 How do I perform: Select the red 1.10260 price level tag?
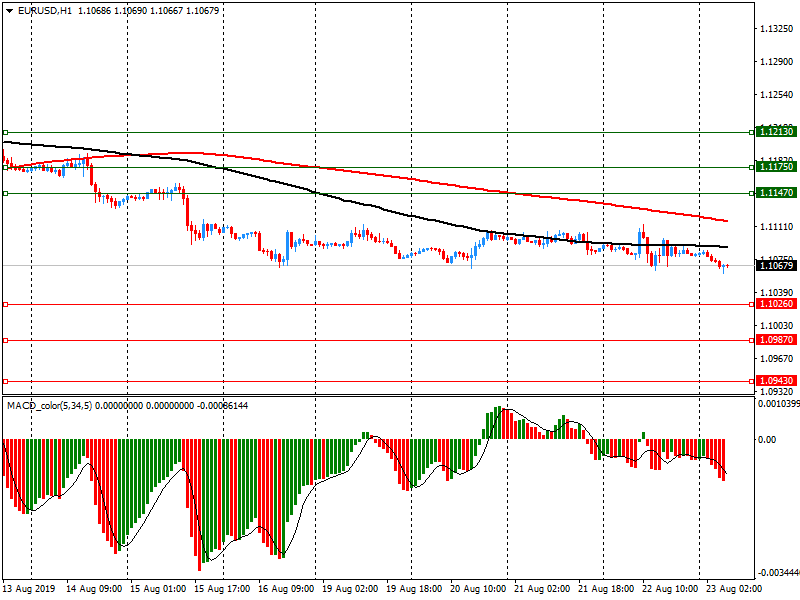[777, 304]
